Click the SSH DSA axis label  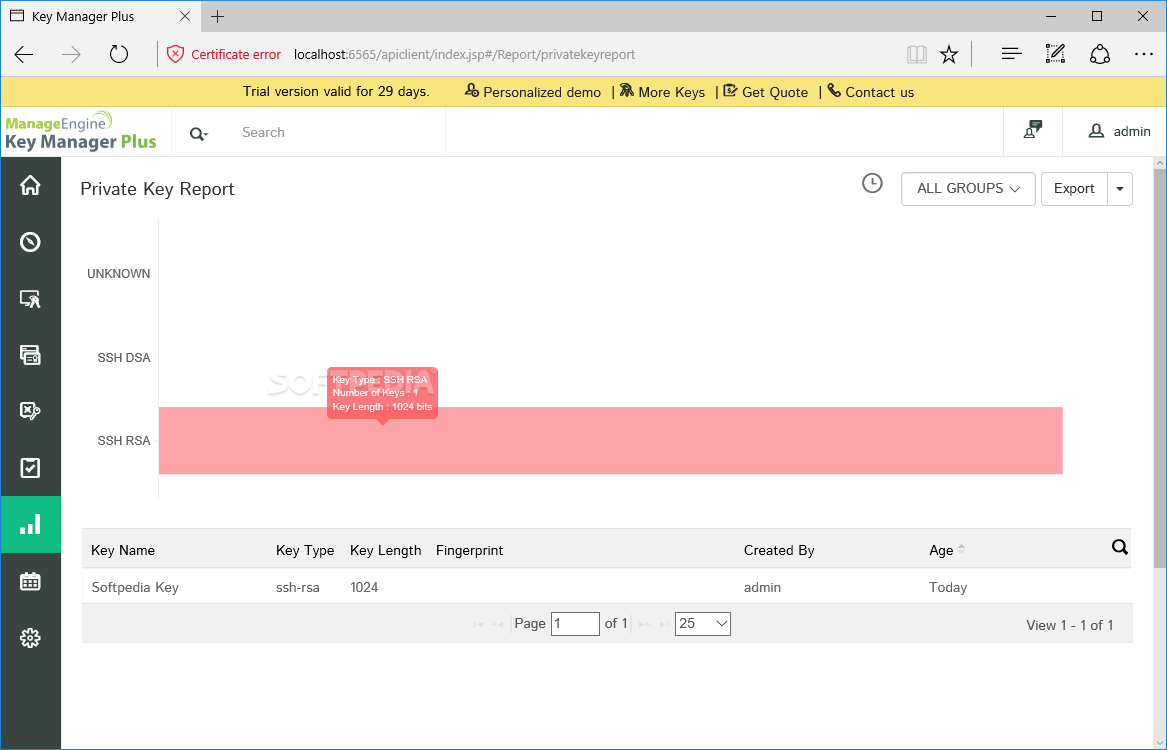click(x=124, y=358)
